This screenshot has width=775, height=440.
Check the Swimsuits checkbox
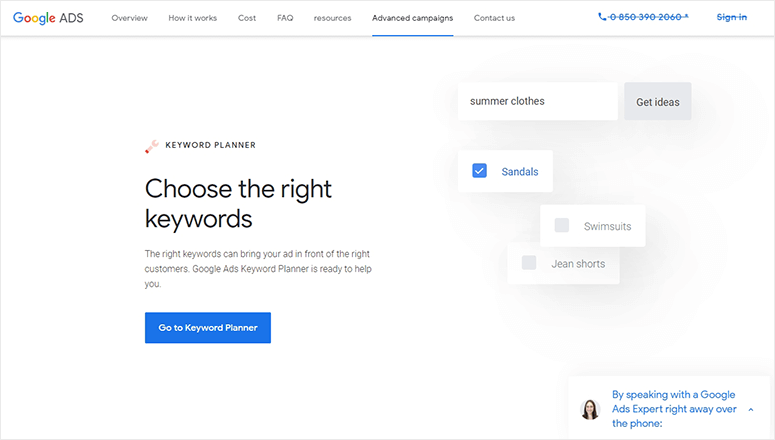[x=561, y=225]
